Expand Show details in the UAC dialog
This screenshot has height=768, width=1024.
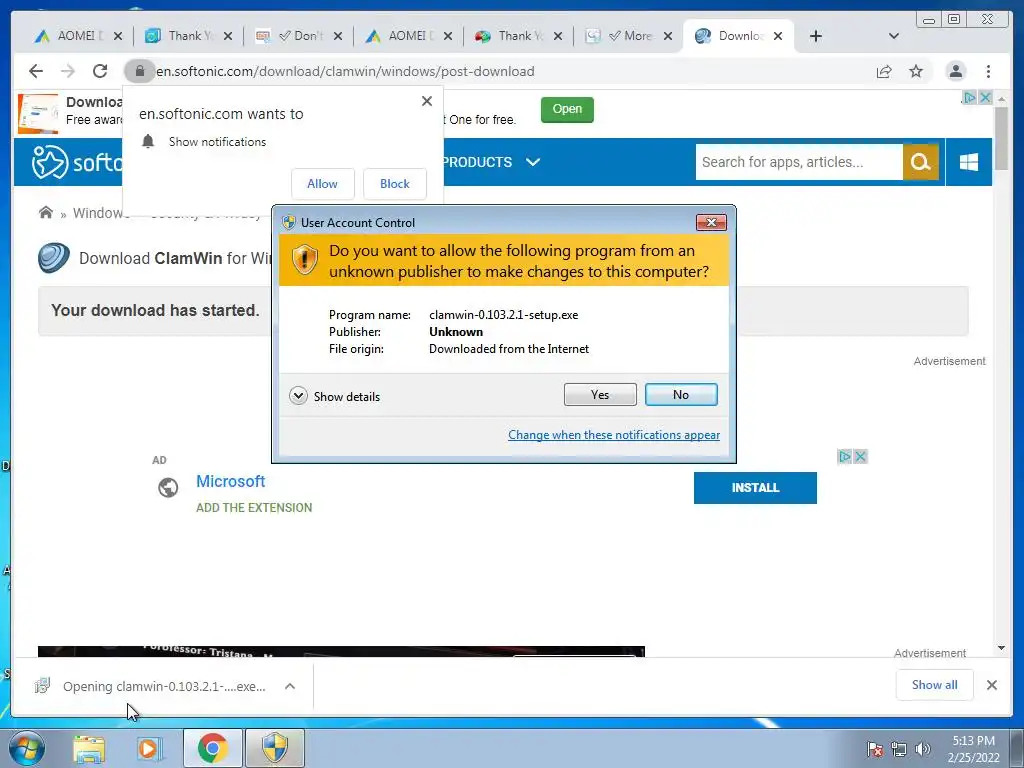334,396
